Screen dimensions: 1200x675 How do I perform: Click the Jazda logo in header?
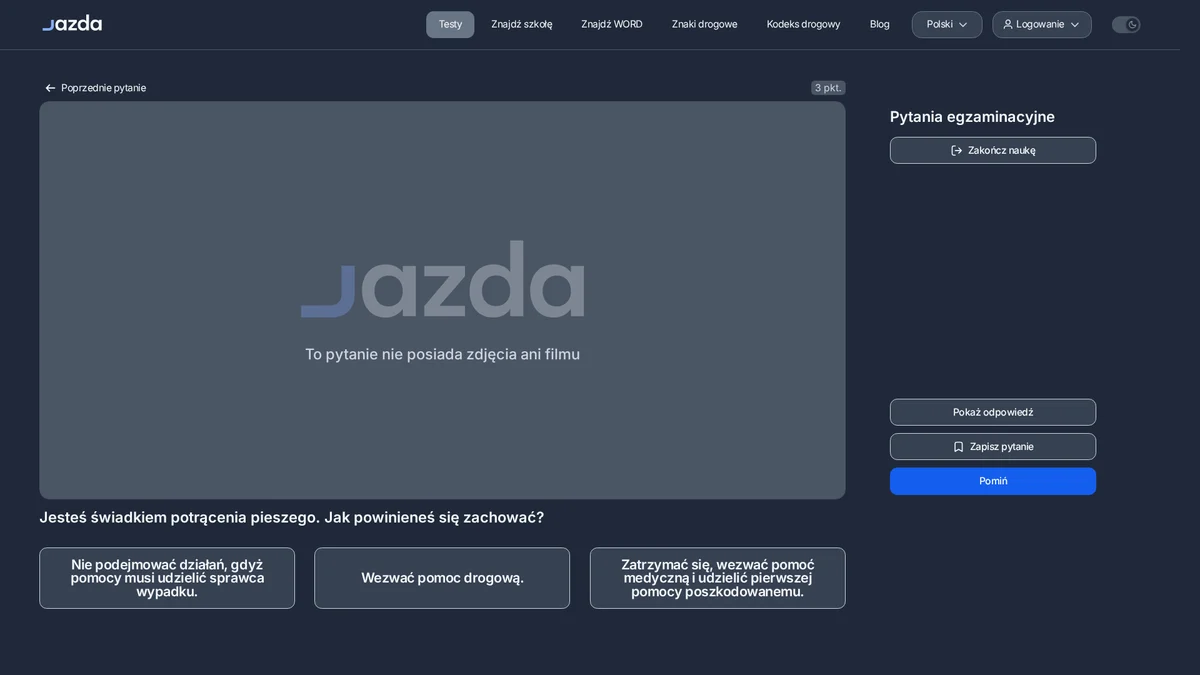(72, 23)
